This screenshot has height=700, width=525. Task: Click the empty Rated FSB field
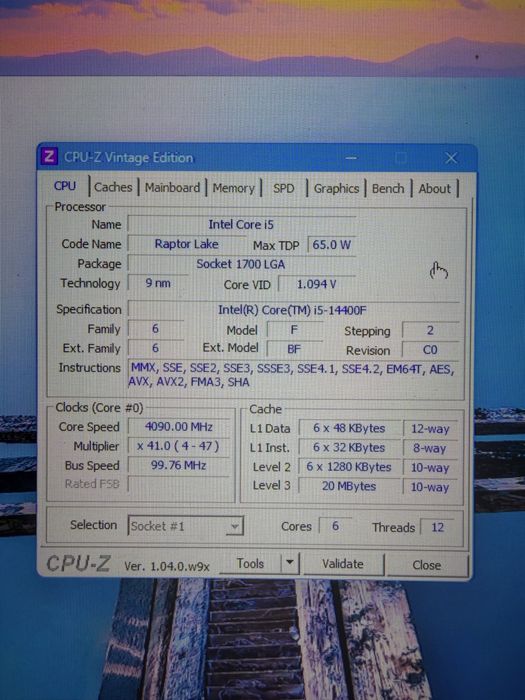pyautogui.click(x=179, y=484)
